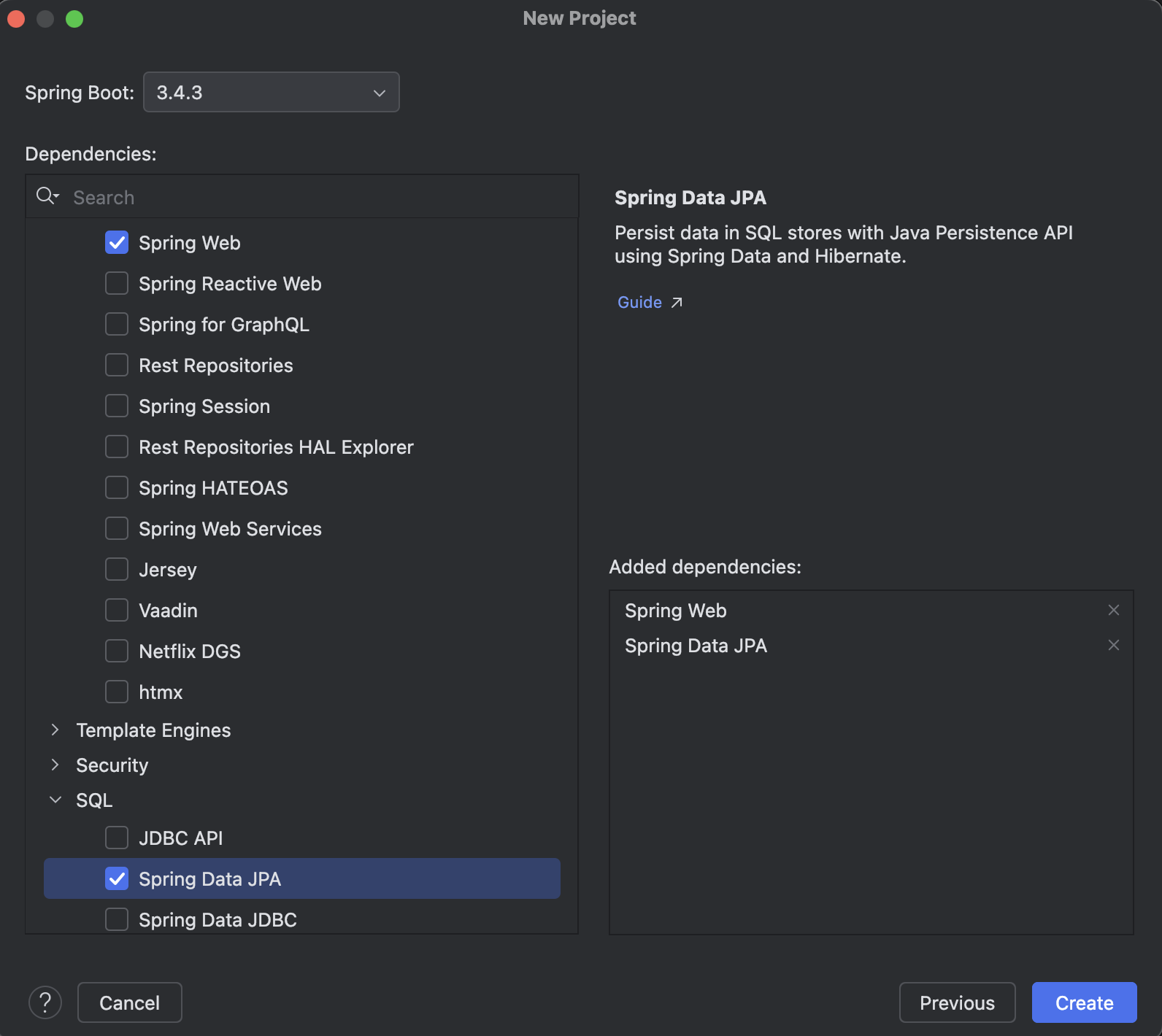This screenshot has height=1036, width=1162.
Task: Tick the Spring HATEOAS checkbox
Action: (117, 487)
